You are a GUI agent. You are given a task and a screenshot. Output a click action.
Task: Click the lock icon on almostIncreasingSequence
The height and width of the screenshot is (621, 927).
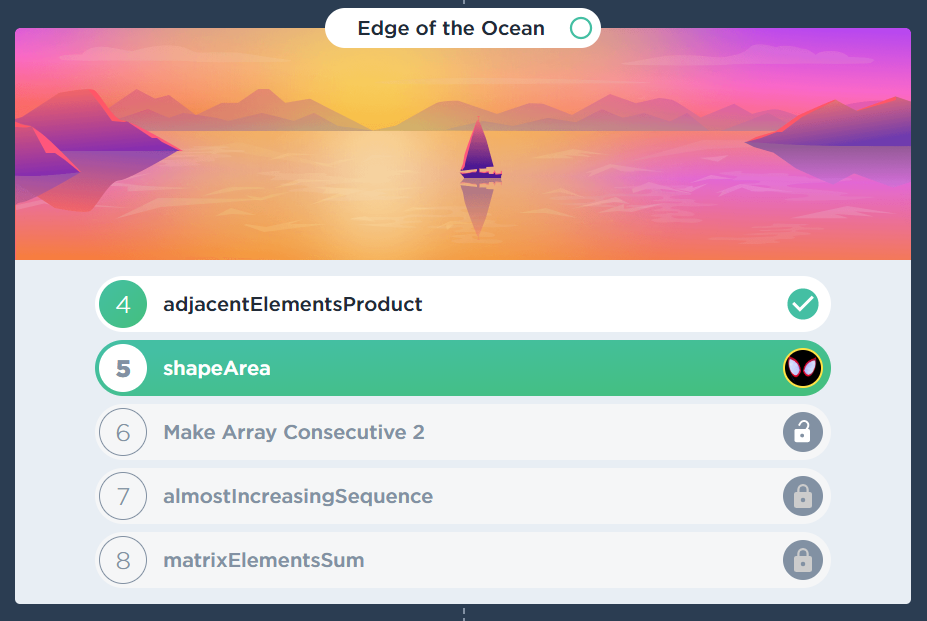[x=802, y=496]
